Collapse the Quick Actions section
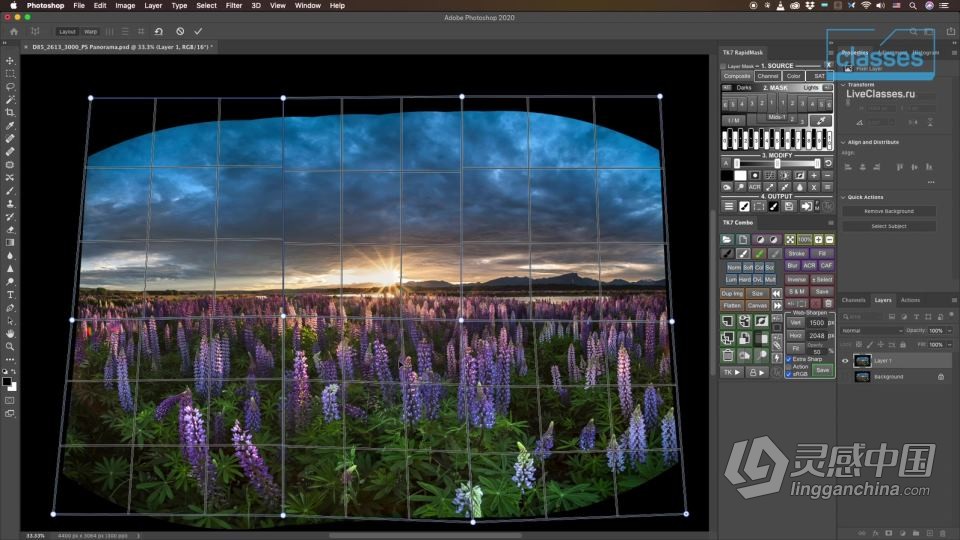Image resolution: width=960 pixels, height=540 pixels. pyautogui.click(x=844, y=197)
